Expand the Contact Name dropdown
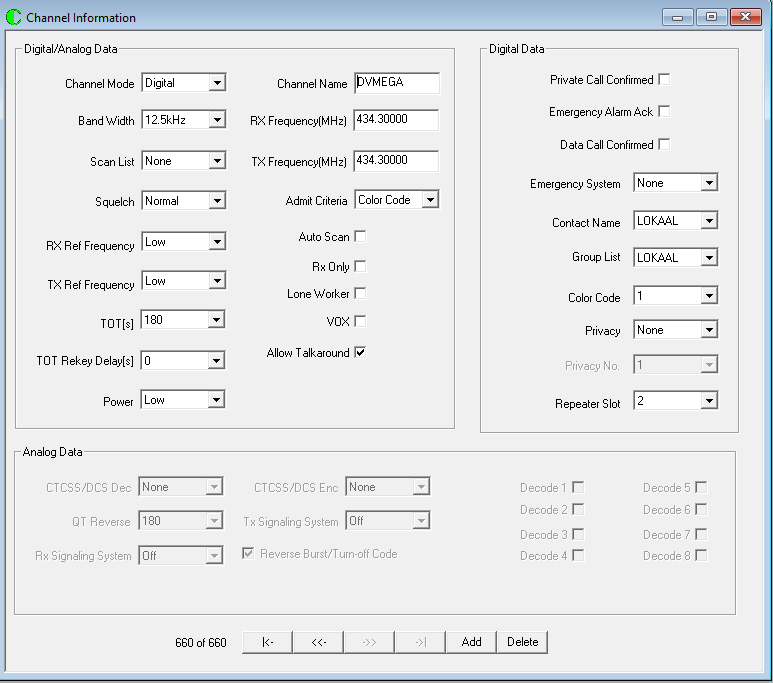773x683 pixels. (x=708, y=222)
